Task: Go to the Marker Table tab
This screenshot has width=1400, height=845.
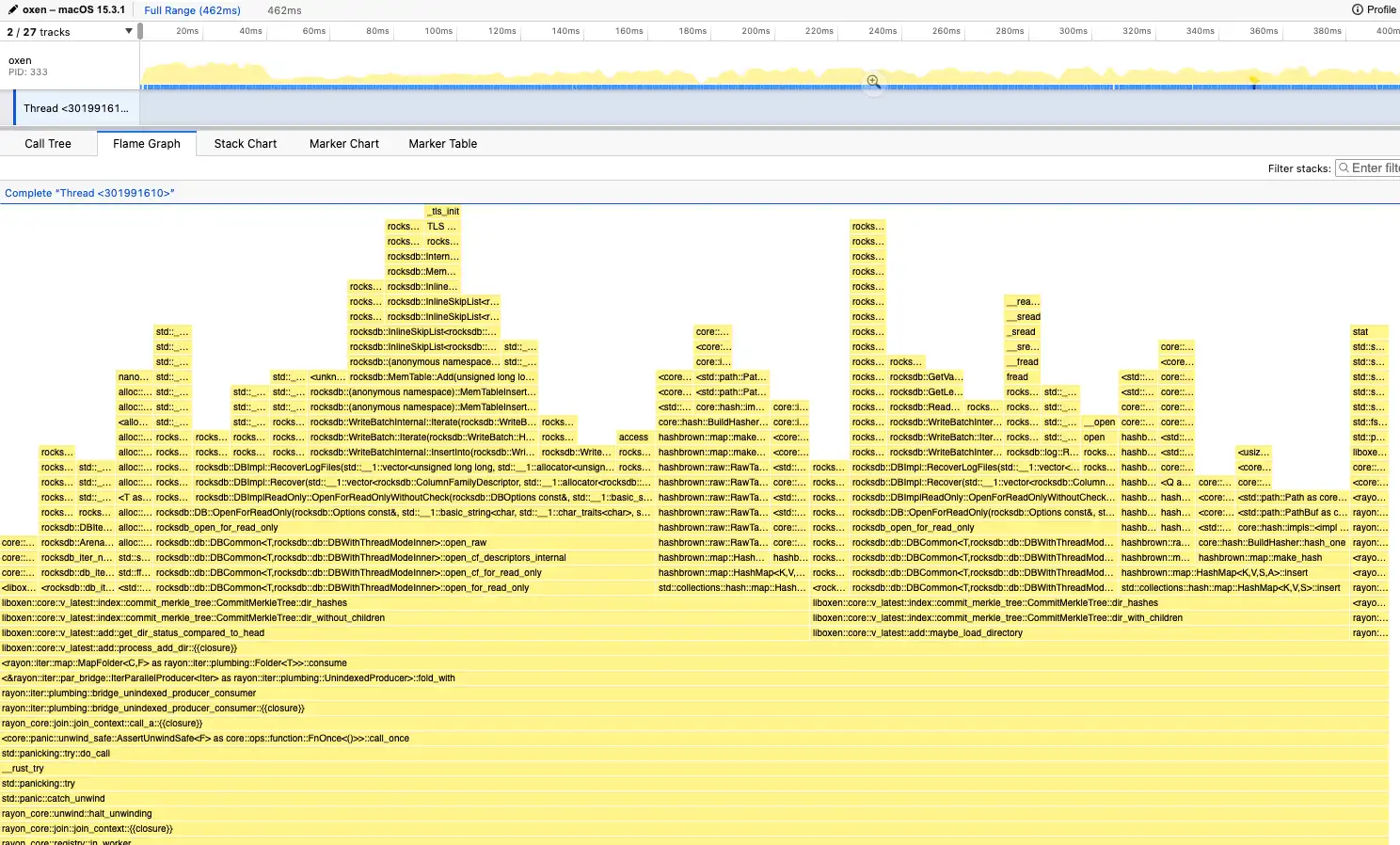Action: tap(442, 144)
